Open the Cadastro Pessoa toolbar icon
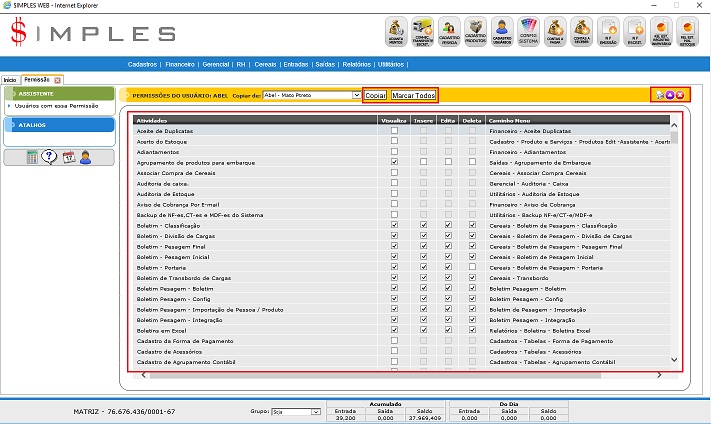 click(x=450, y=32)
